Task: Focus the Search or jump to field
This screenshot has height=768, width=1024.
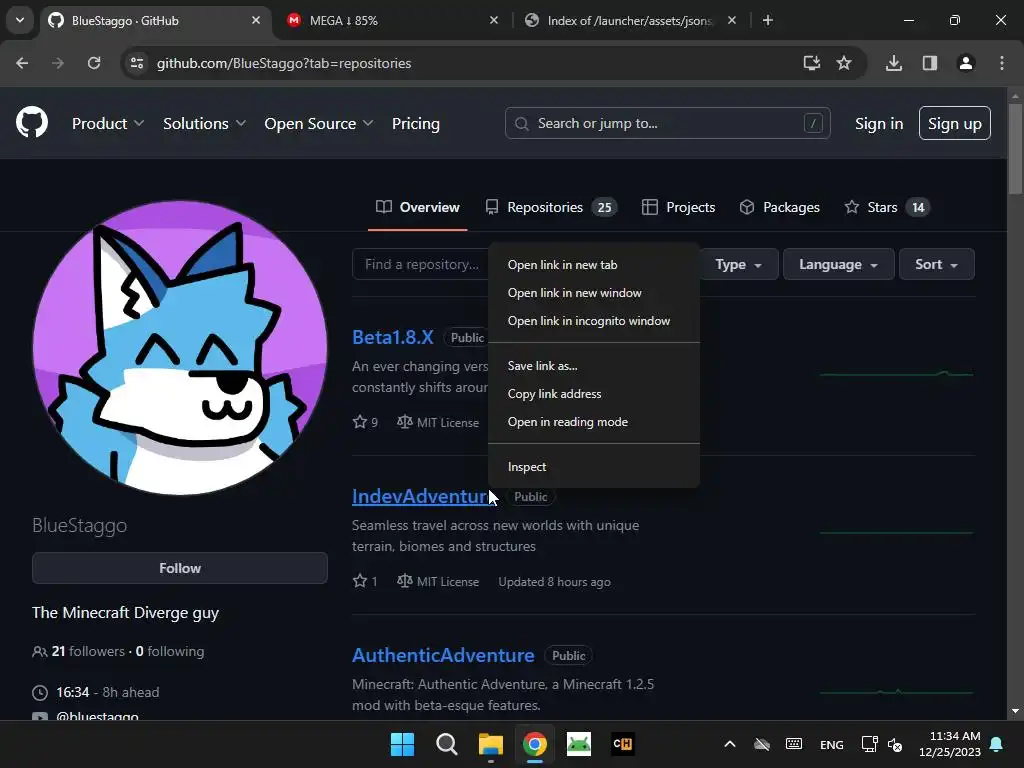Action: pyautogui.click(x=667, y=123)
